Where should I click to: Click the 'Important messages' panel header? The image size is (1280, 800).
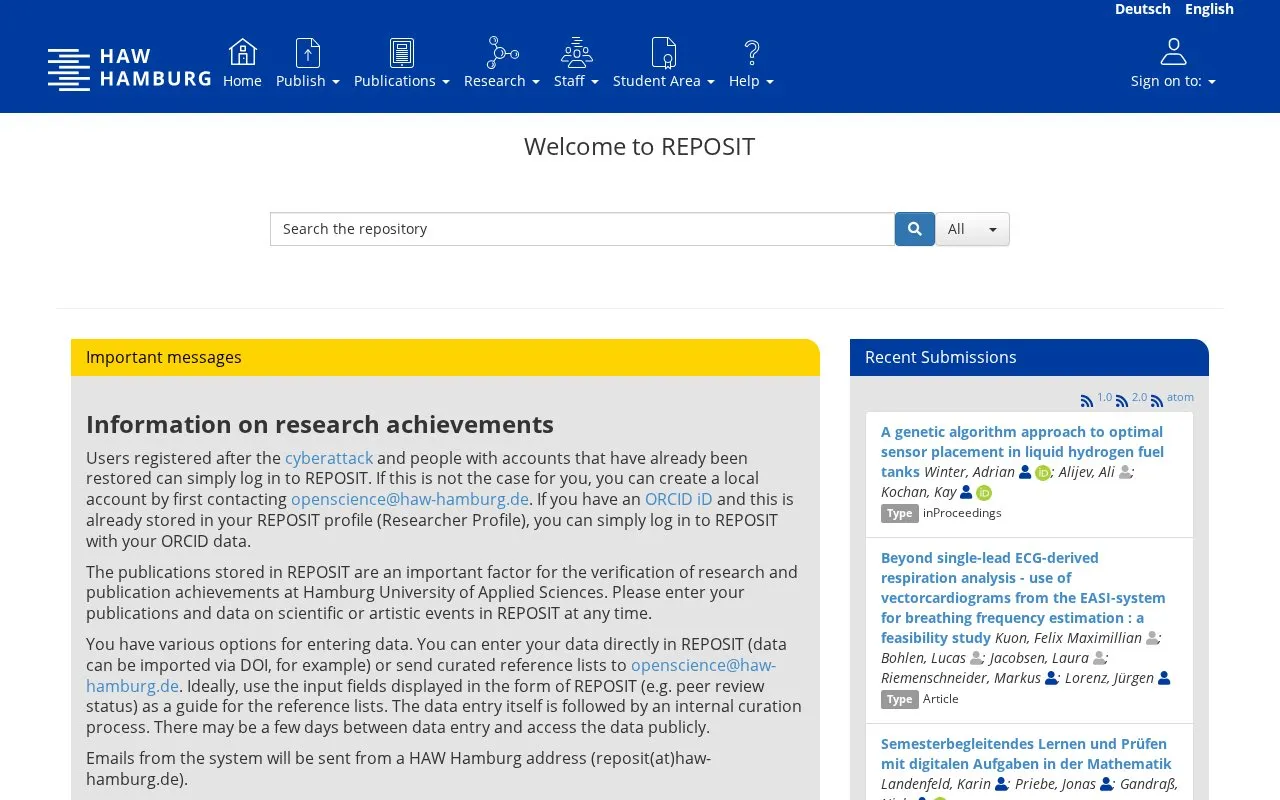445,357
